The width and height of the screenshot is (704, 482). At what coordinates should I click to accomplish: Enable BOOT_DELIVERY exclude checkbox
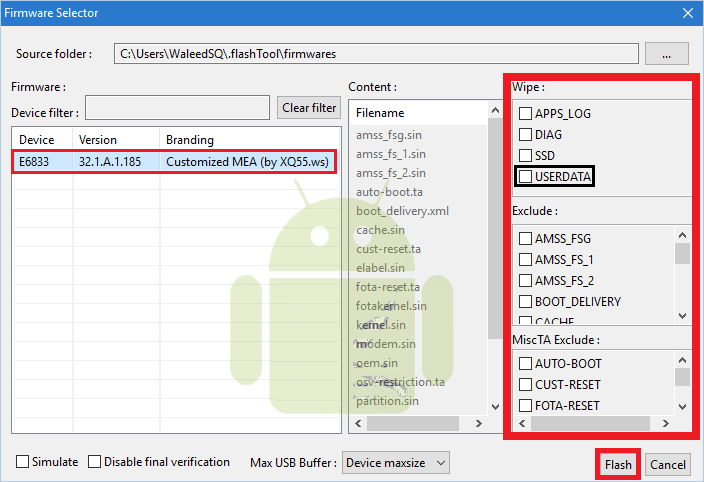(525, 302)
